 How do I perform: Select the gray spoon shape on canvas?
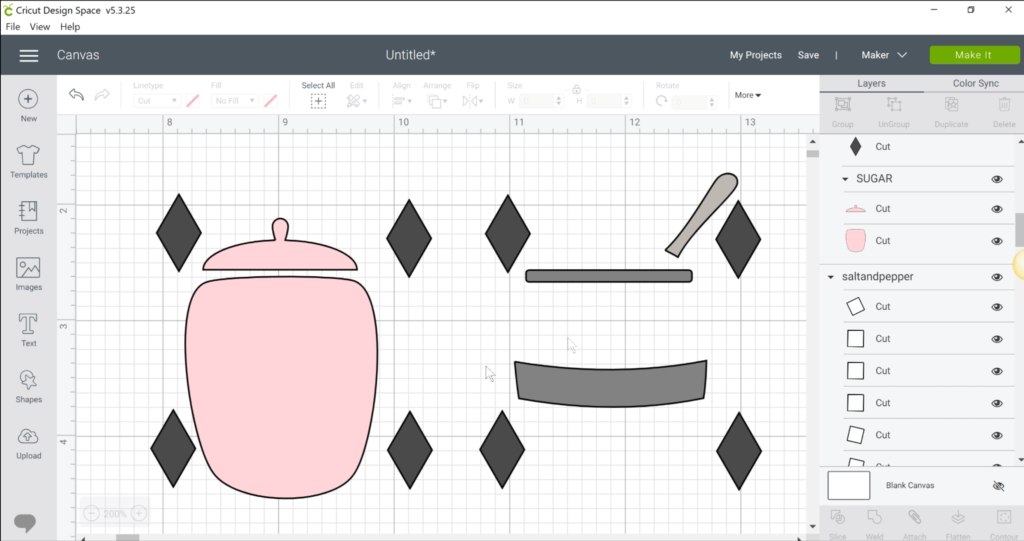pos(703,215)
